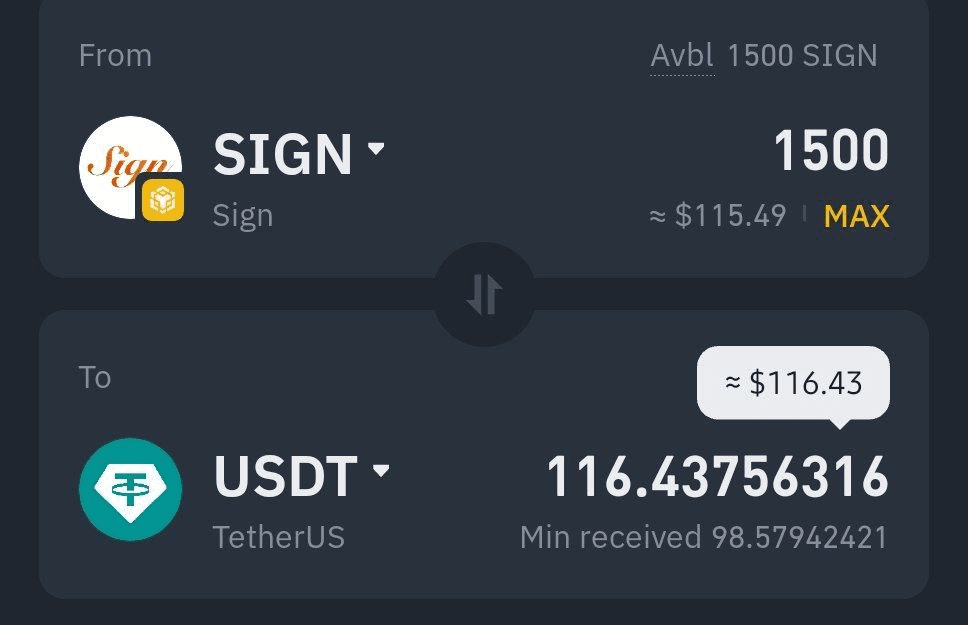The height and width of the screenshot is (625, 968).
Task: Expand the USDT token dropdown arrow
Action: coord(382,471)
